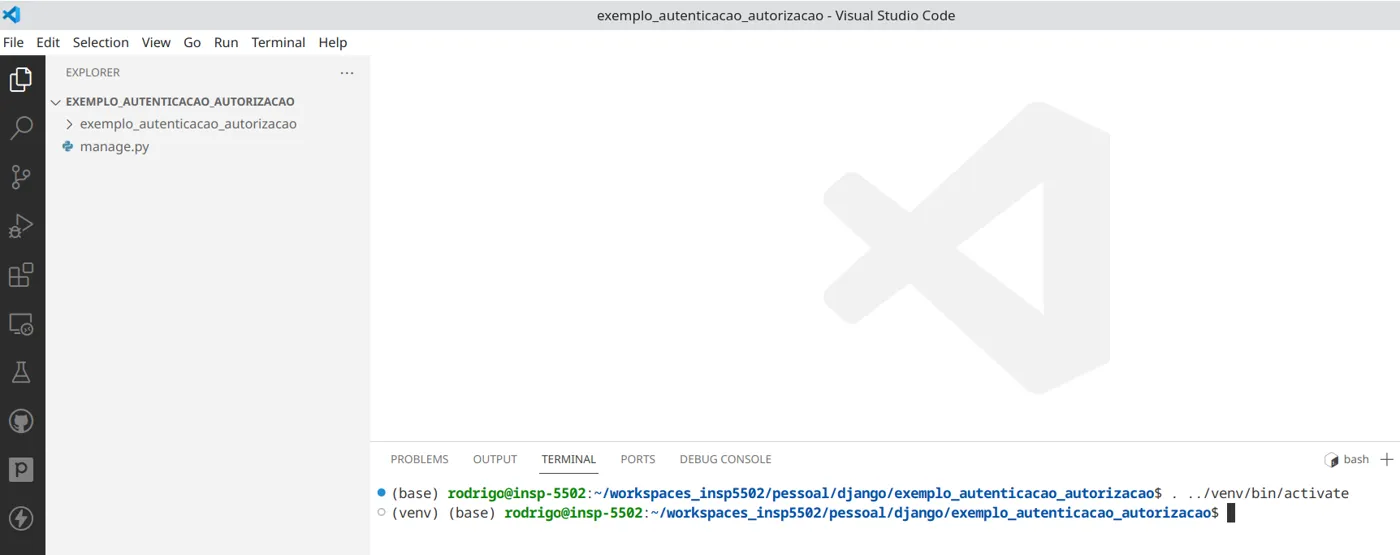Open the Help menu
This screenshot has width=1400, height=555.
tap(333, 42)
